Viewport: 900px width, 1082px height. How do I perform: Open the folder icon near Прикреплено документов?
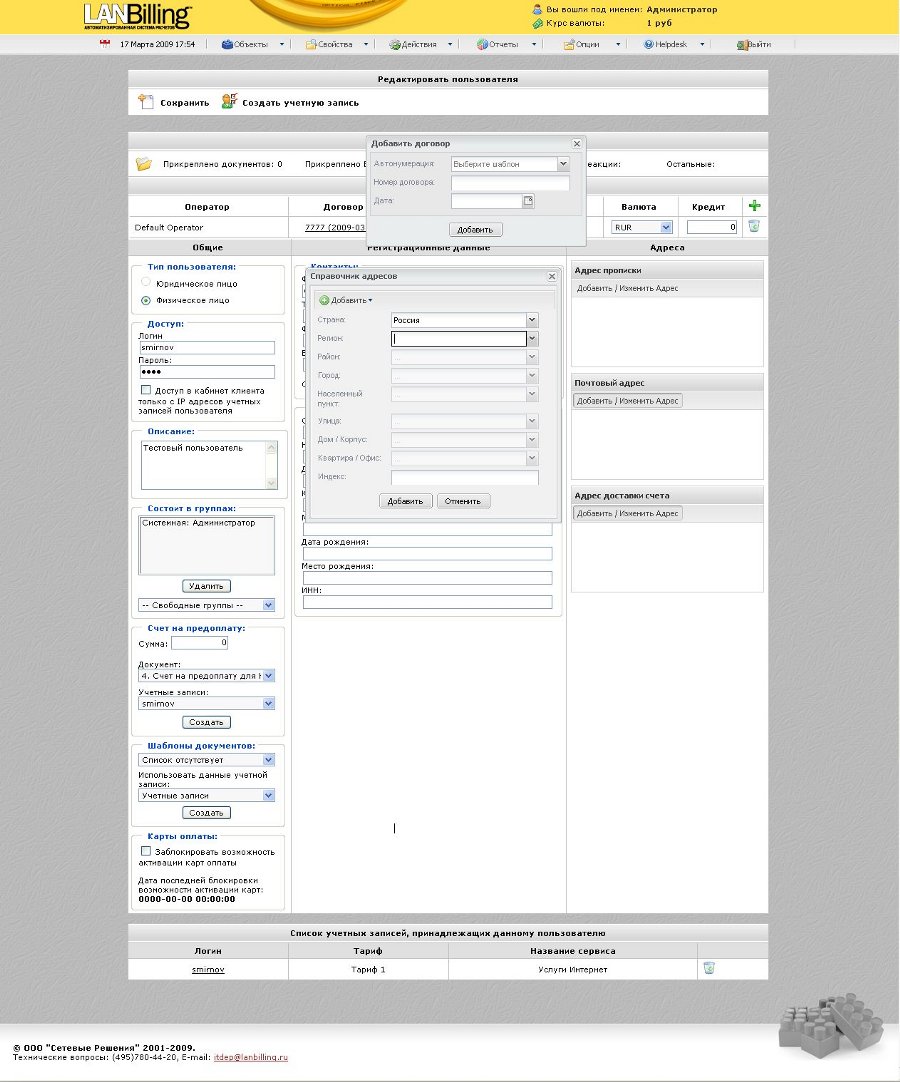[x=143, y=163]
